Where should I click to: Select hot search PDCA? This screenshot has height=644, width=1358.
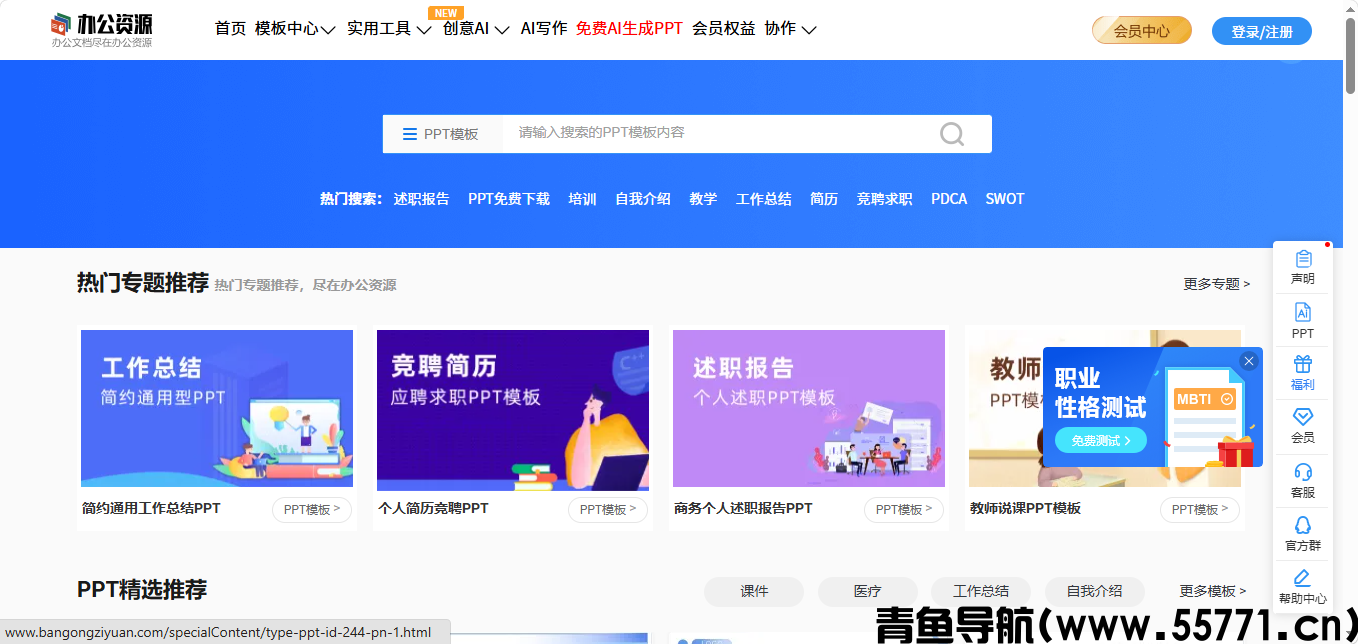[949, 199]
